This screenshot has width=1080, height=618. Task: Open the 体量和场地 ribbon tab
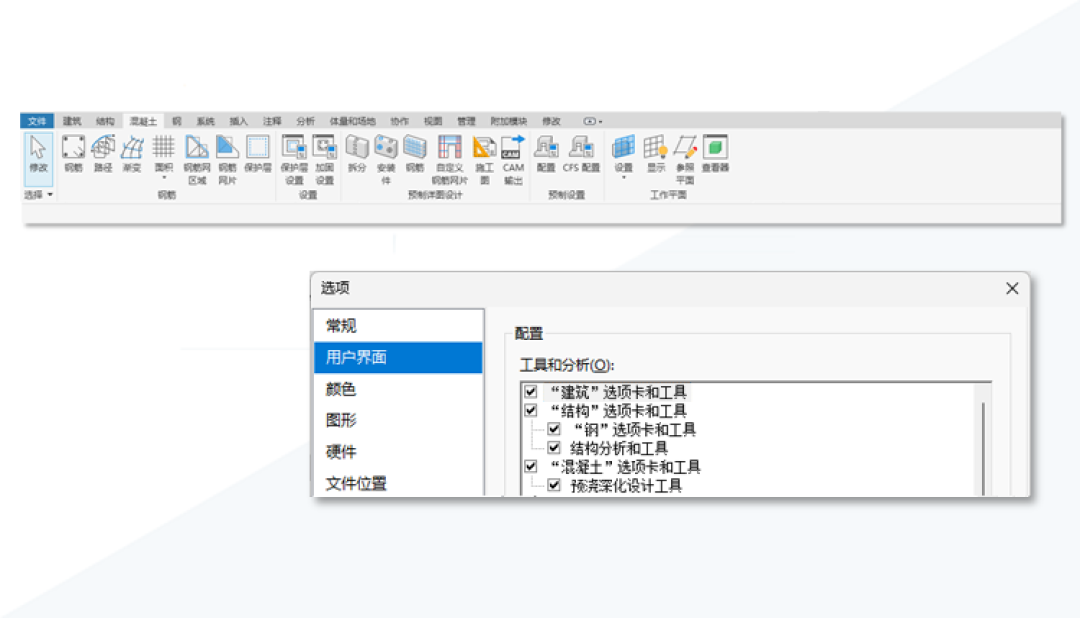click(x=352, y=121)
